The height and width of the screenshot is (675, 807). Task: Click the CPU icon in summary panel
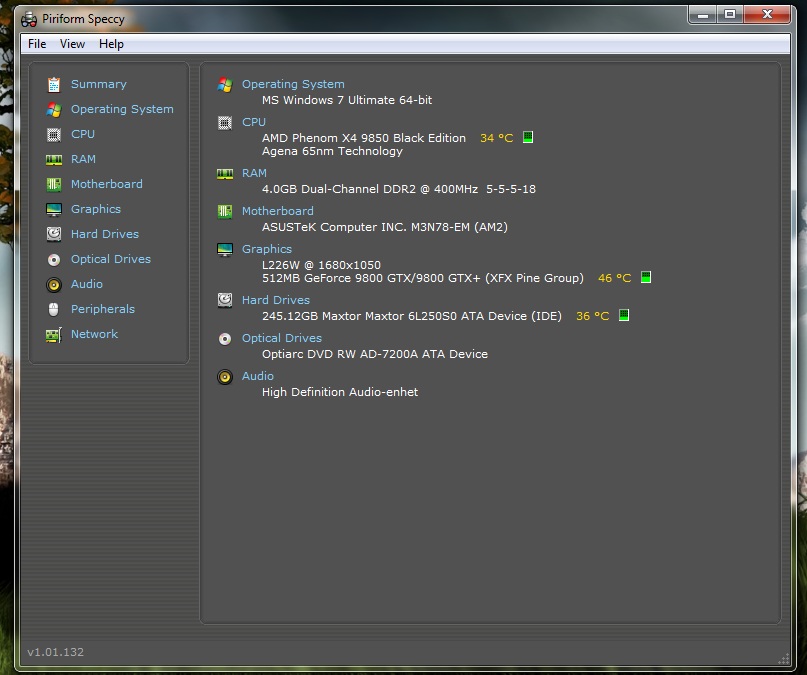225,122
